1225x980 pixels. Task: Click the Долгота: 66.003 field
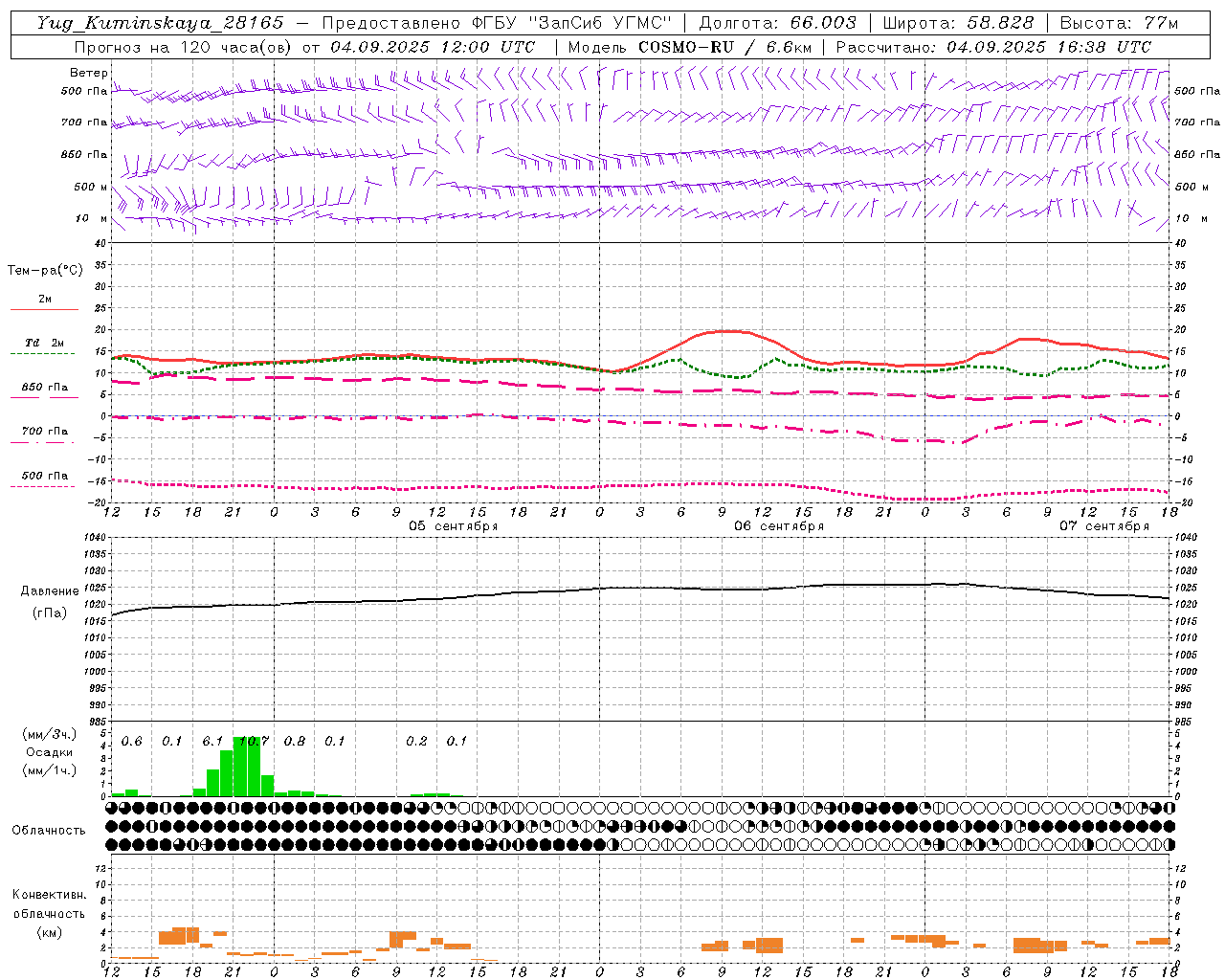(x=777, y=23)
